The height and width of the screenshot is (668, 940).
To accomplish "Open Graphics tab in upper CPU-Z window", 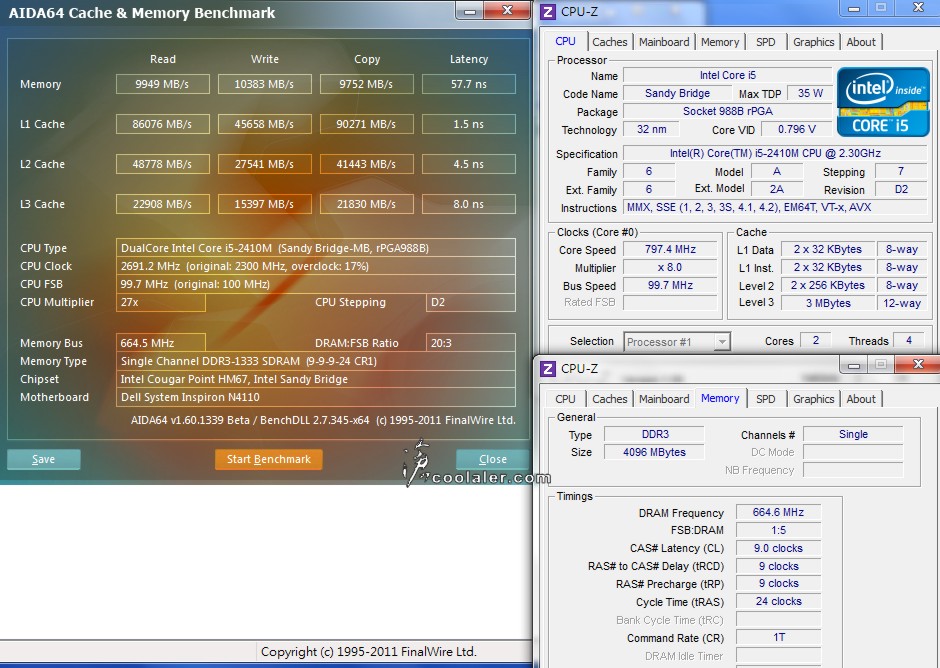I will pos(814,42).
